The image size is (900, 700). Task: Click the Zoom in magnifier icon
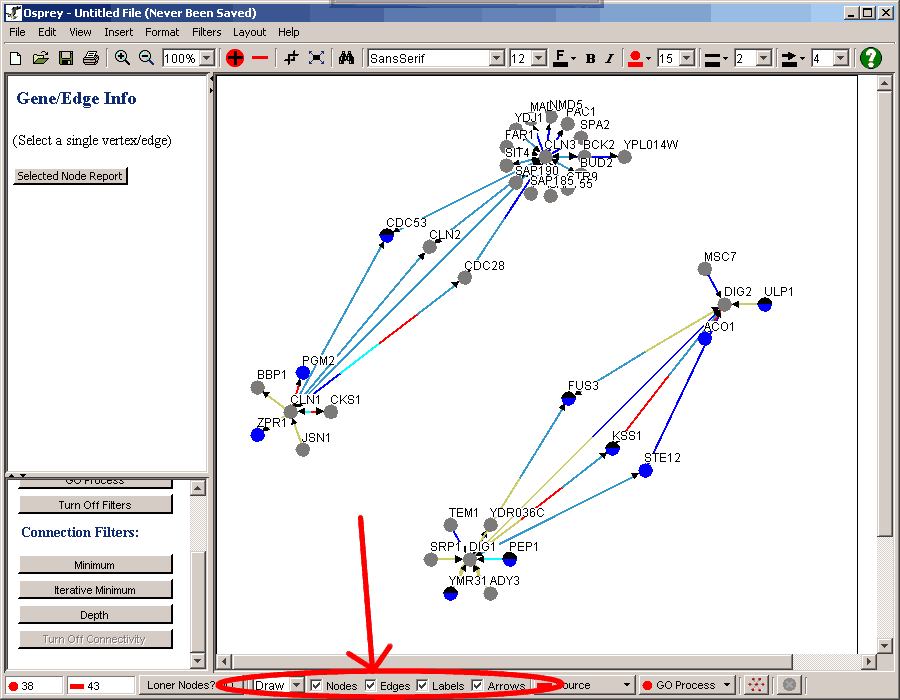coord(122,58)
